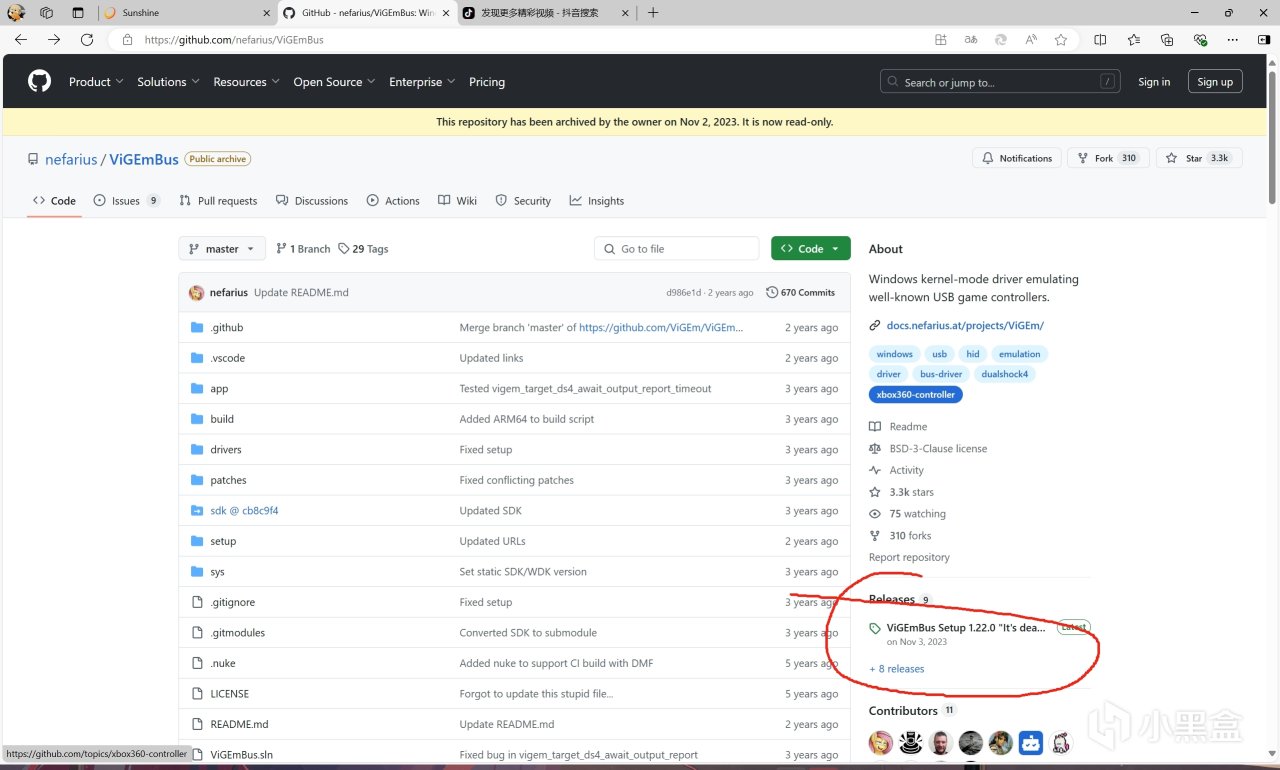The width and height of the screenshot is (1280, 770).
Task: Open new browser tab plus button
Action: 653,13
